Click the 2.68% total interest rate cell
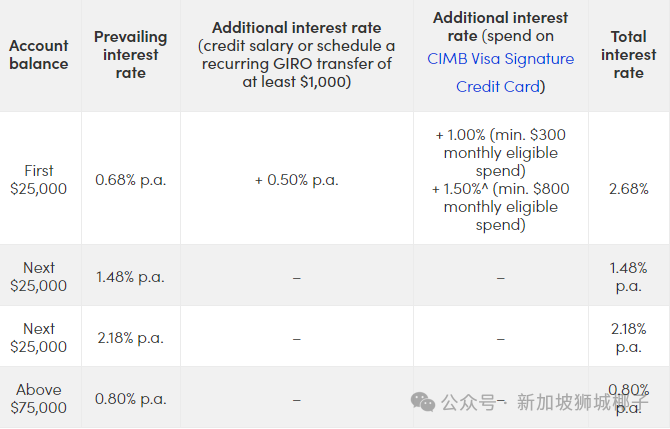This screenshot has width=670, height=429. point(628,188)
